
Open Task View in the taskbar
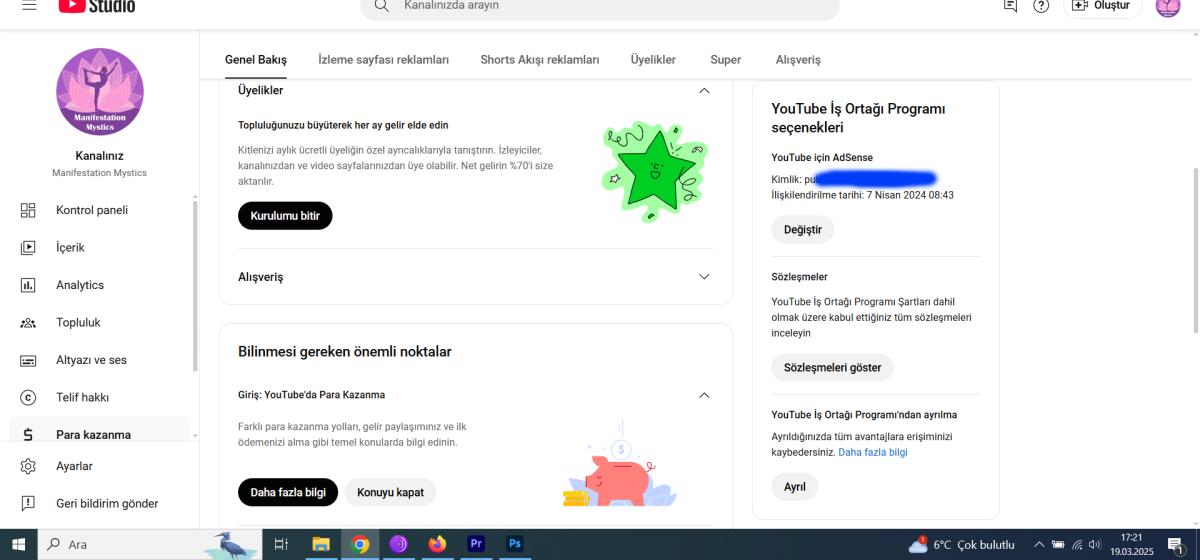(x=281, y=544)
